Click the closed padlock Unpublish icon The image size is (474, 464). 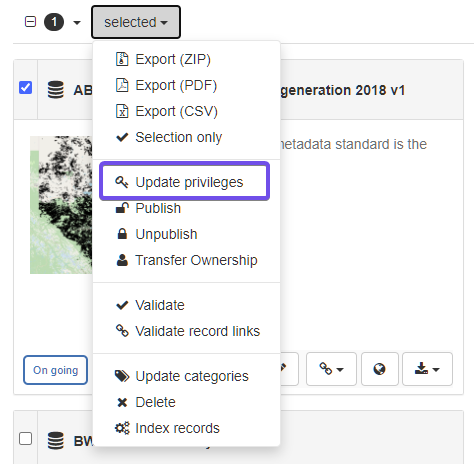(x=122, y=234)
